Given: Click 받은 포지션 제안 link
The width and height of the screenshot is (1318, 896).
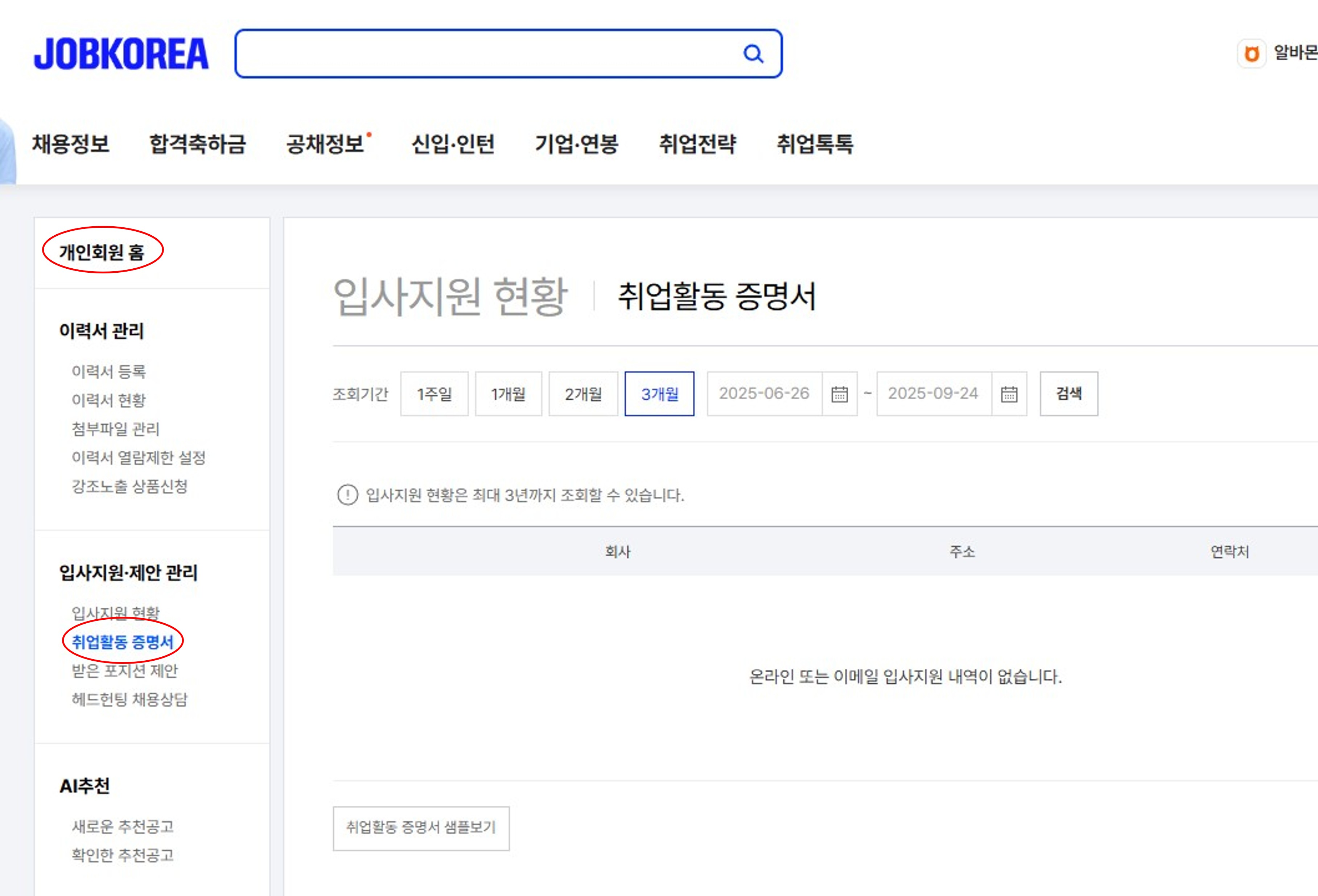Looking at the screenshot, I should click(125, 671).
